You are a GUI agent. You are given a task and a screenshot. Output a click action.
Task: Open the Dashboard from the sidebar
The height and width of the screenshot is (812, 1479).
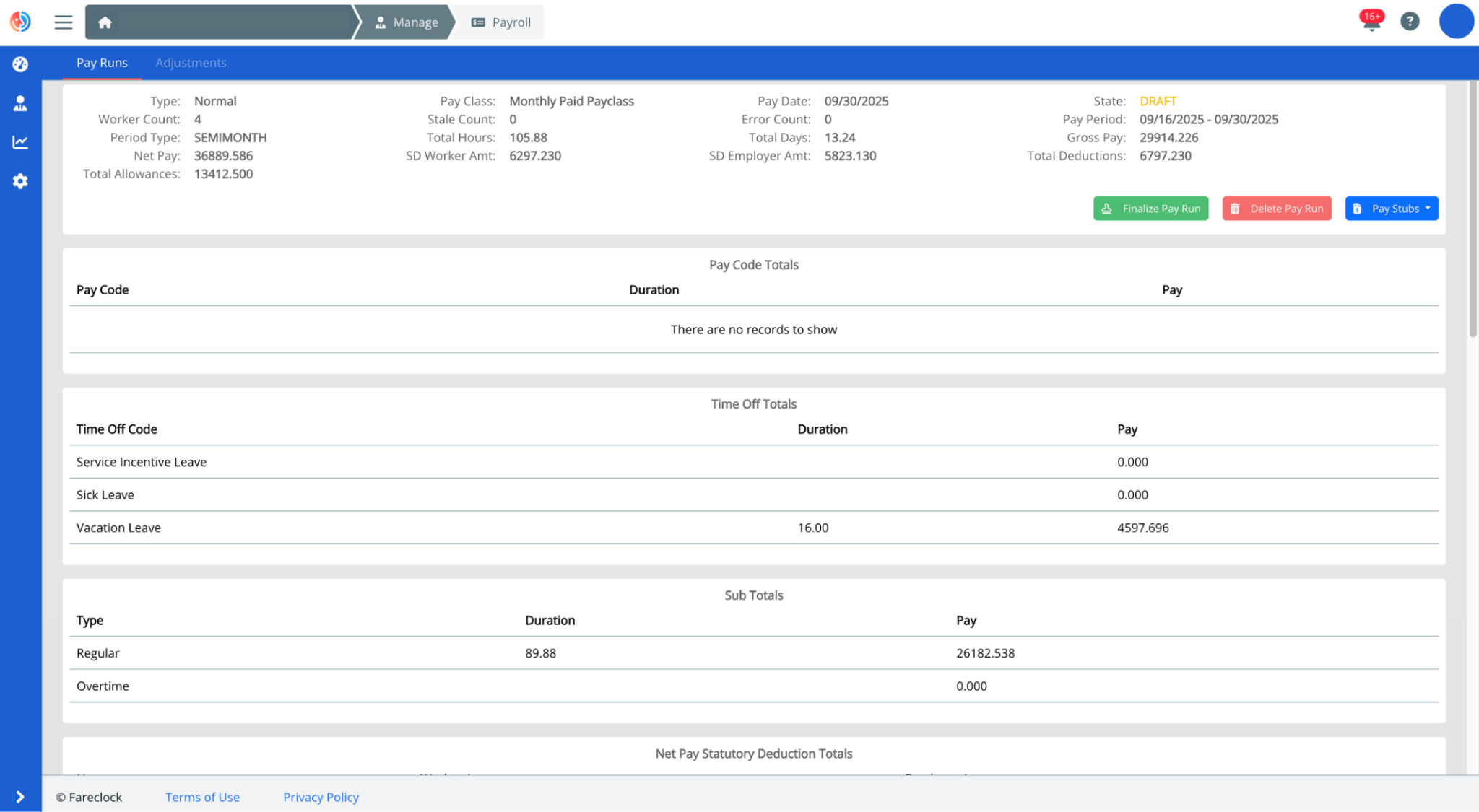click(x=19, y=64)
